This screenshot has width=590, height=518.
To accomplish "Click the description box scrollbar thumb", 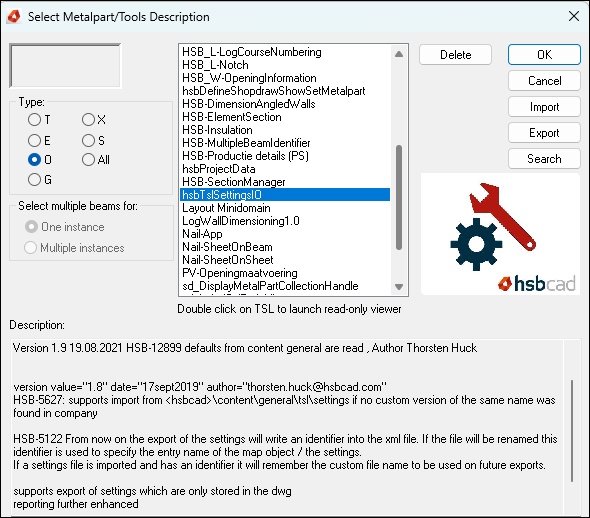I will point(572,431).
